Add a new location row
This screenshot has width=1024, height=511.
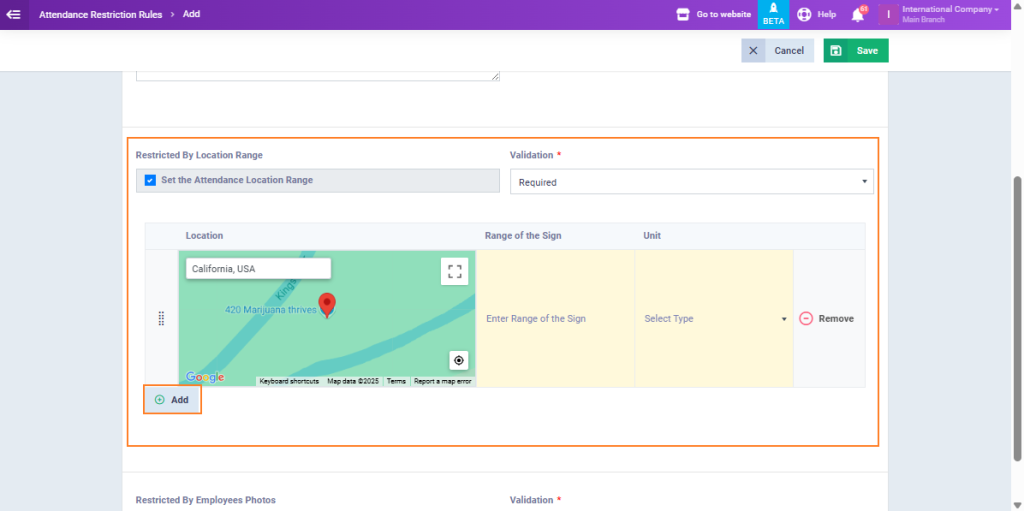(x=172, y=399)
